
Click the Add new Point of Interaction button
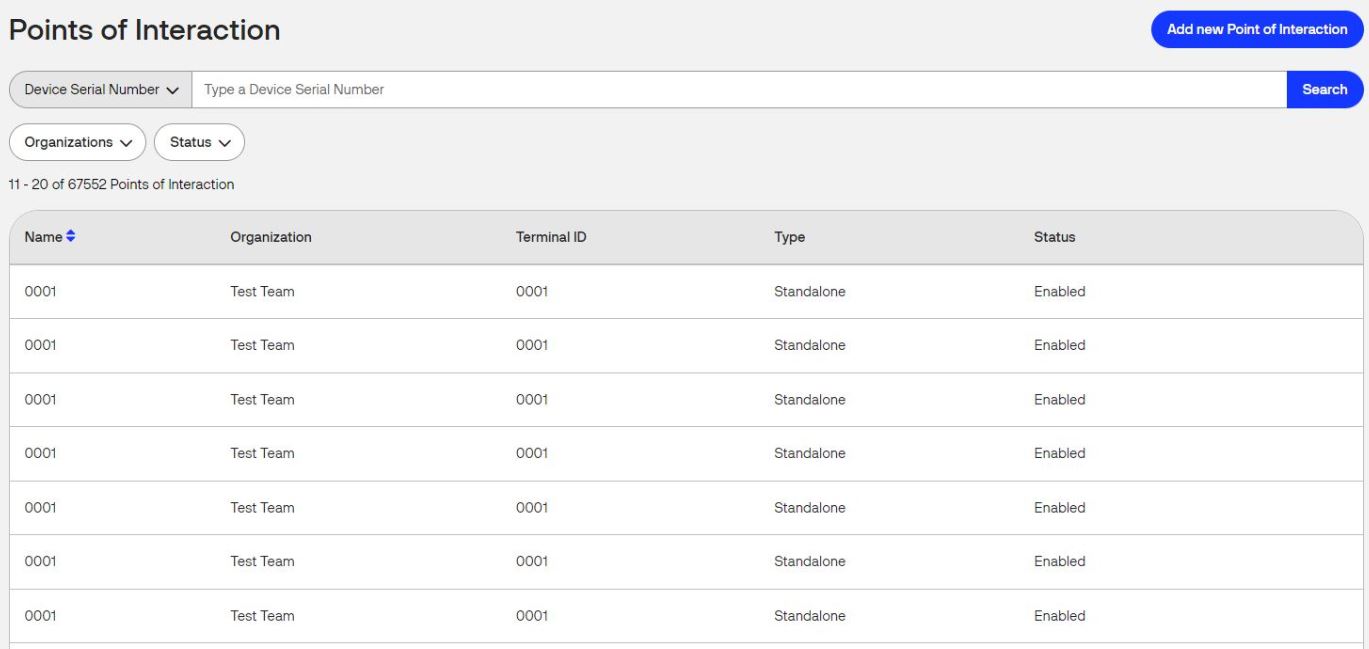pos(1257,29)
